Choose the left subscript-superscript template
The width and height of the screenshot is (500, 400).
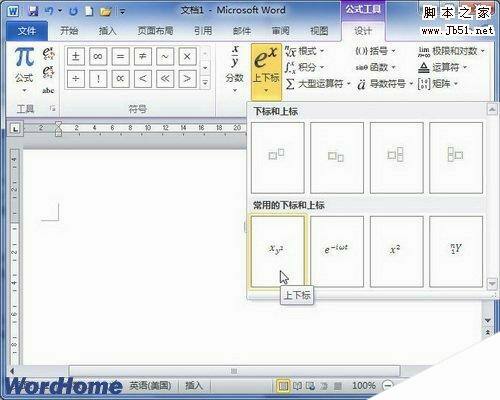click(x=456, y=158)
